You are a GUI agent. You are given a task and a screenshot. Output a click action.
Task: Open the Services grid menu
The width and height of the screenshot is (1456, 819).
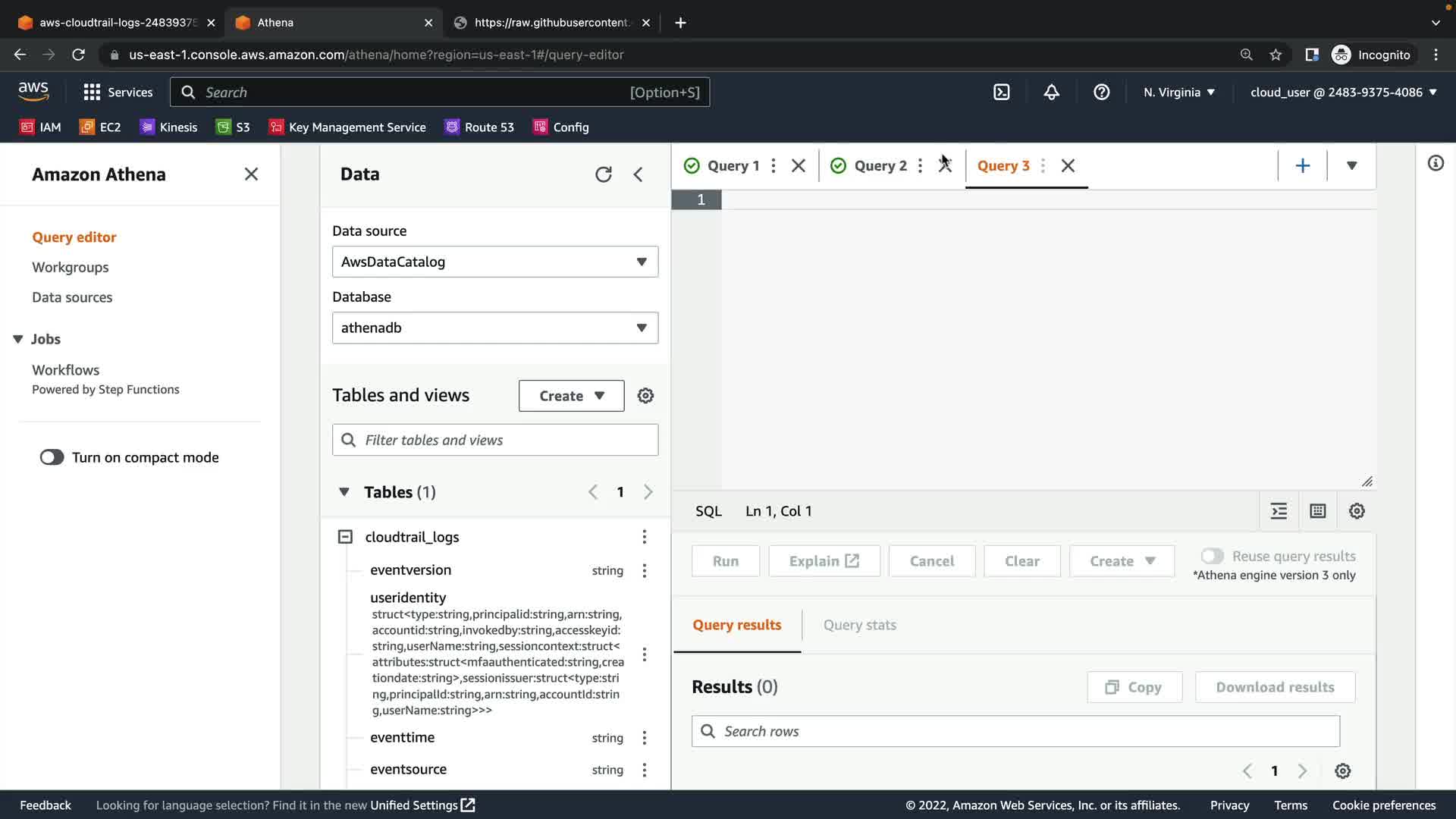pyautogui.click(x=92, y=93)
